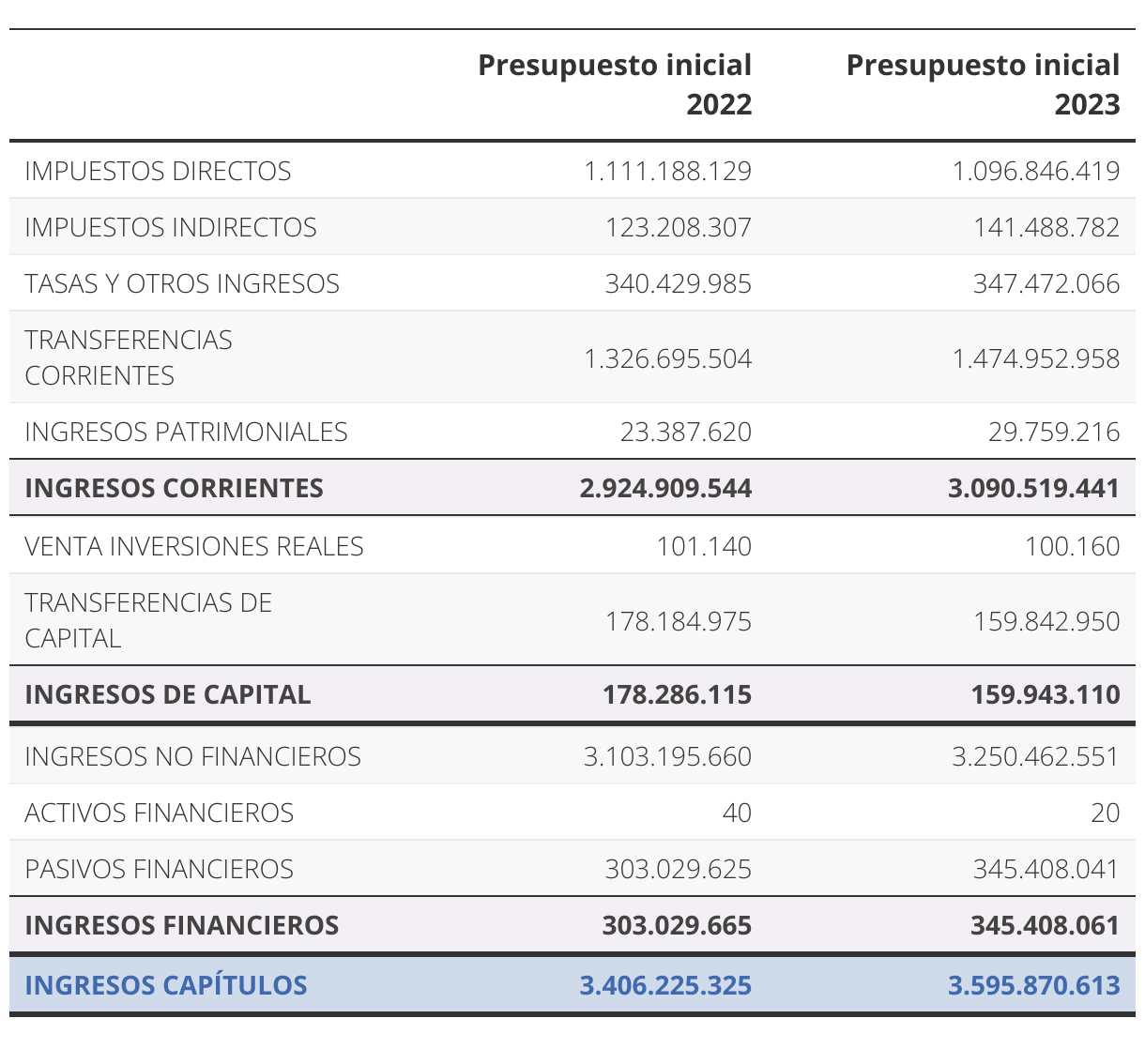Select the TASAS Y OTROS INGRESOS label

[x=182, y=283]
